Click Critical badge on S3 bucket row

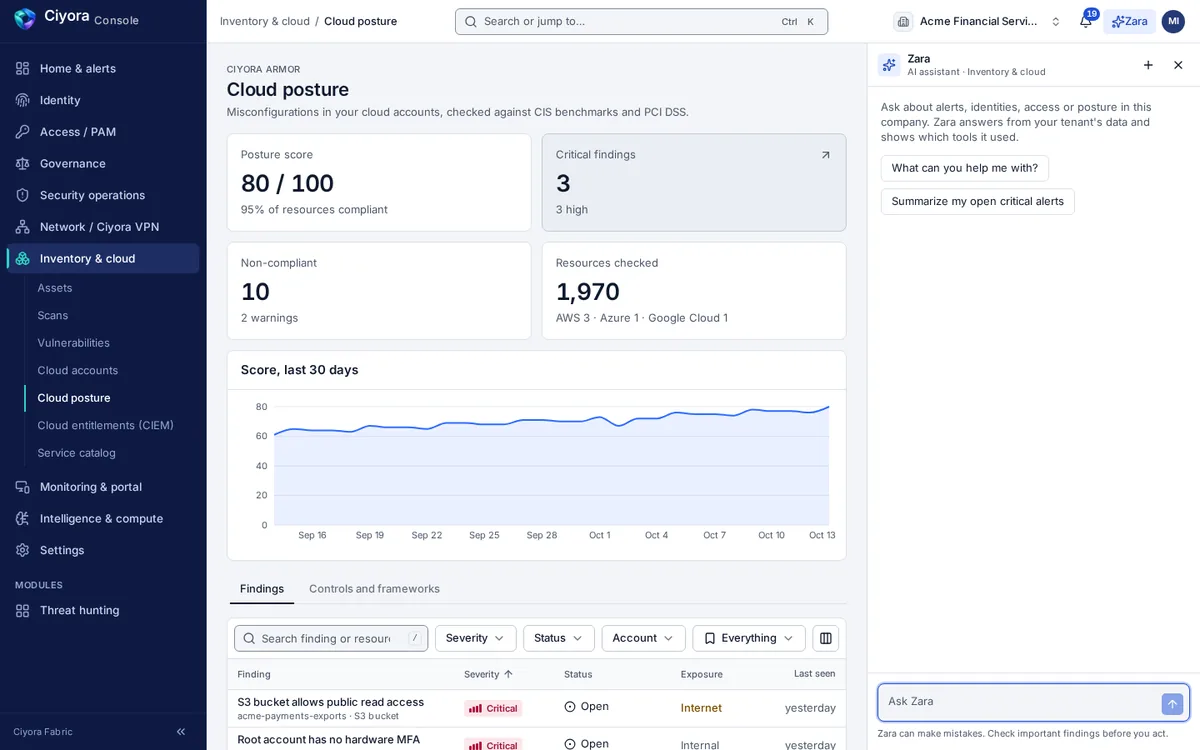[x=493, y=708]
